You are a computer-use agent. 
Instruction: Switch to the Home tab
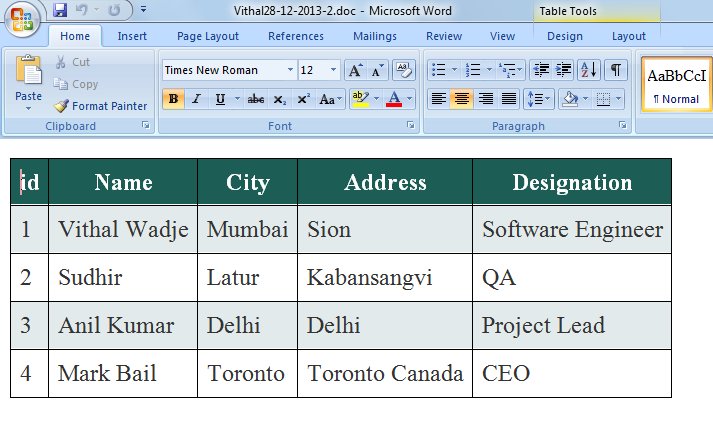coord(75,36)
